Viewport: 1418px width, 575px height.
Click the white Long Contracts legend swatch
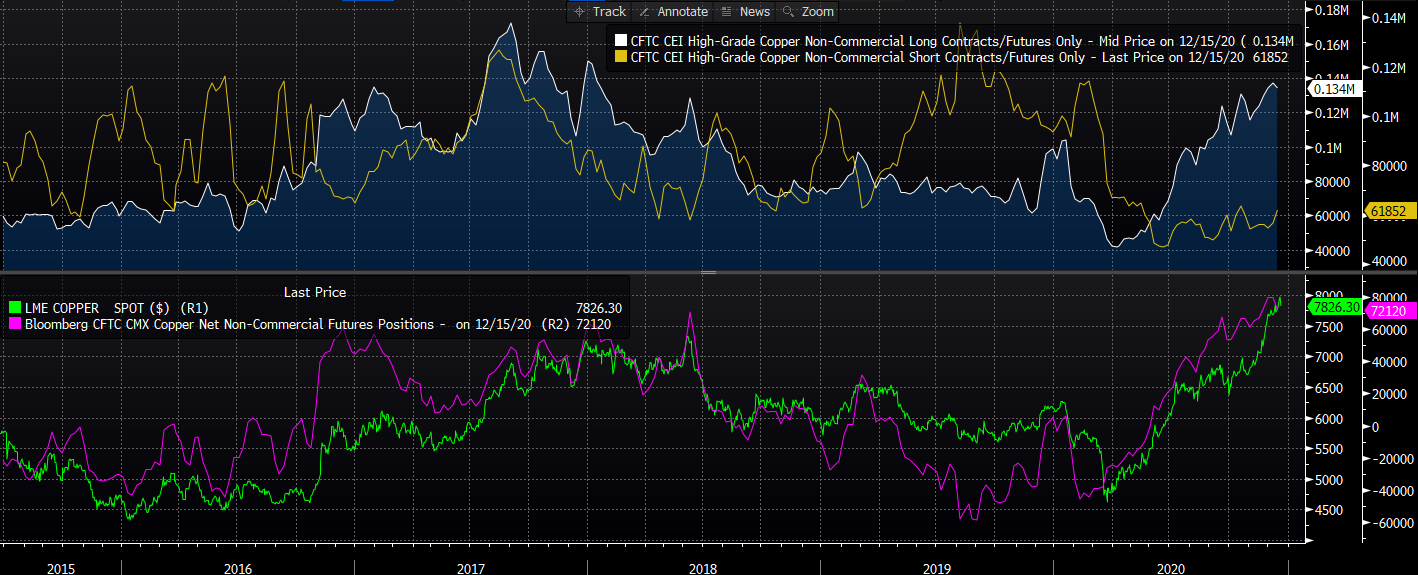[x=620, y=42]
